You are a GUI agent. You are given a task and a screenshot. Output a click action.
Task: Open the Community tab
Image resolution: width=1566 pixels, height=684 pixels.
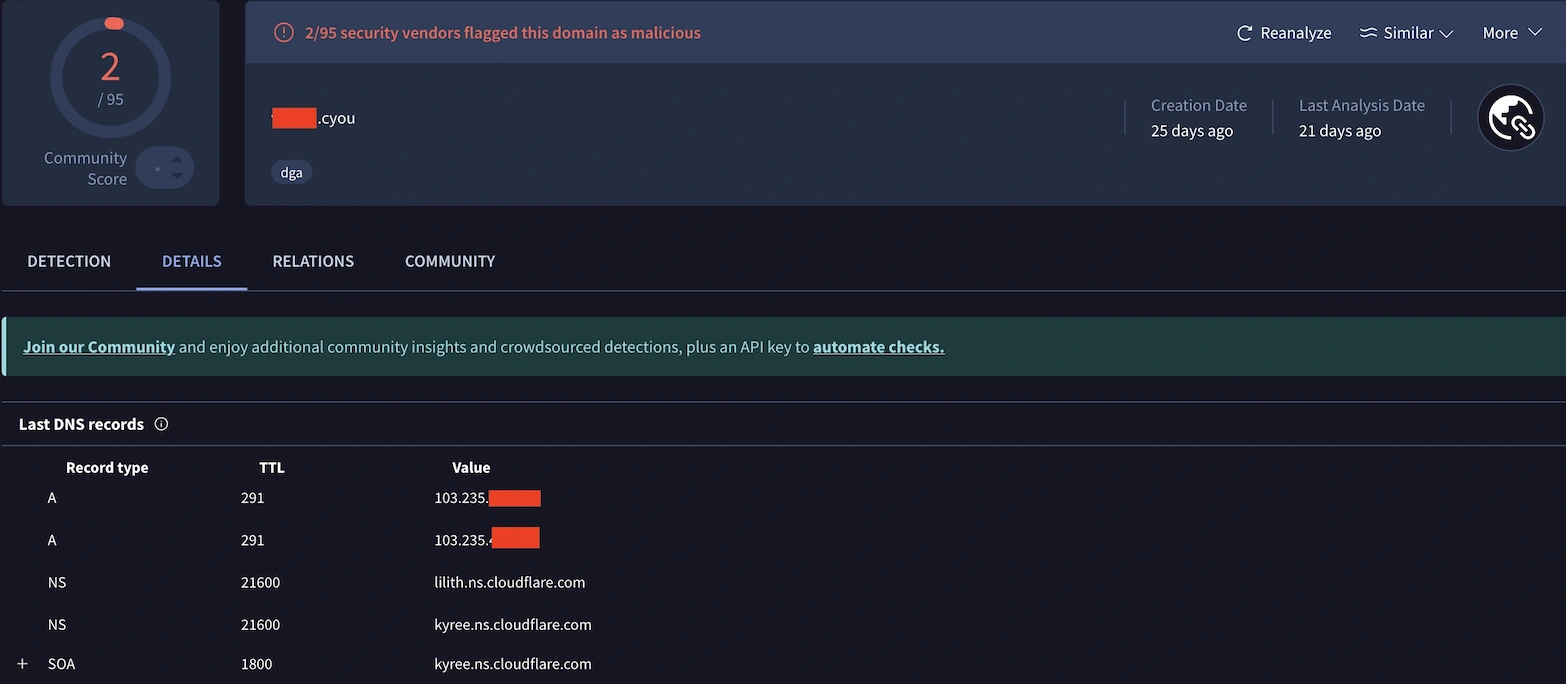click(450, 261)
